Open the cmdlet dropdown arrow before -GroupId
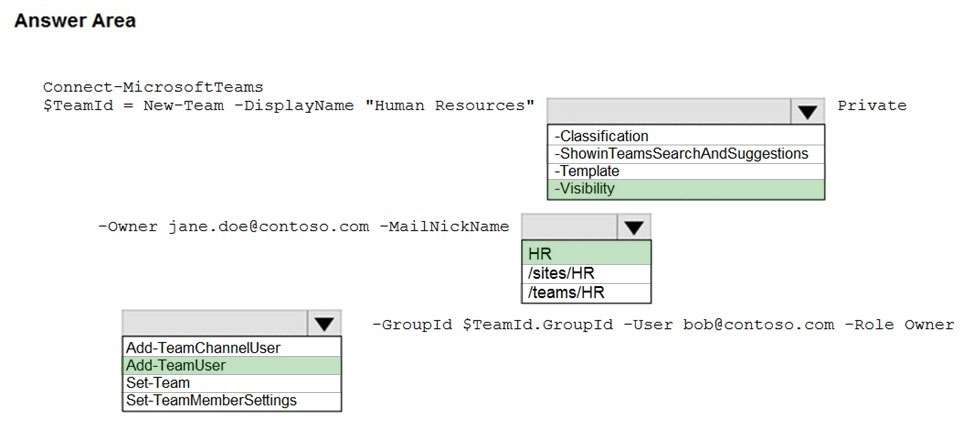The width and height of the screenshot is (974, 431). pos(324,323)
